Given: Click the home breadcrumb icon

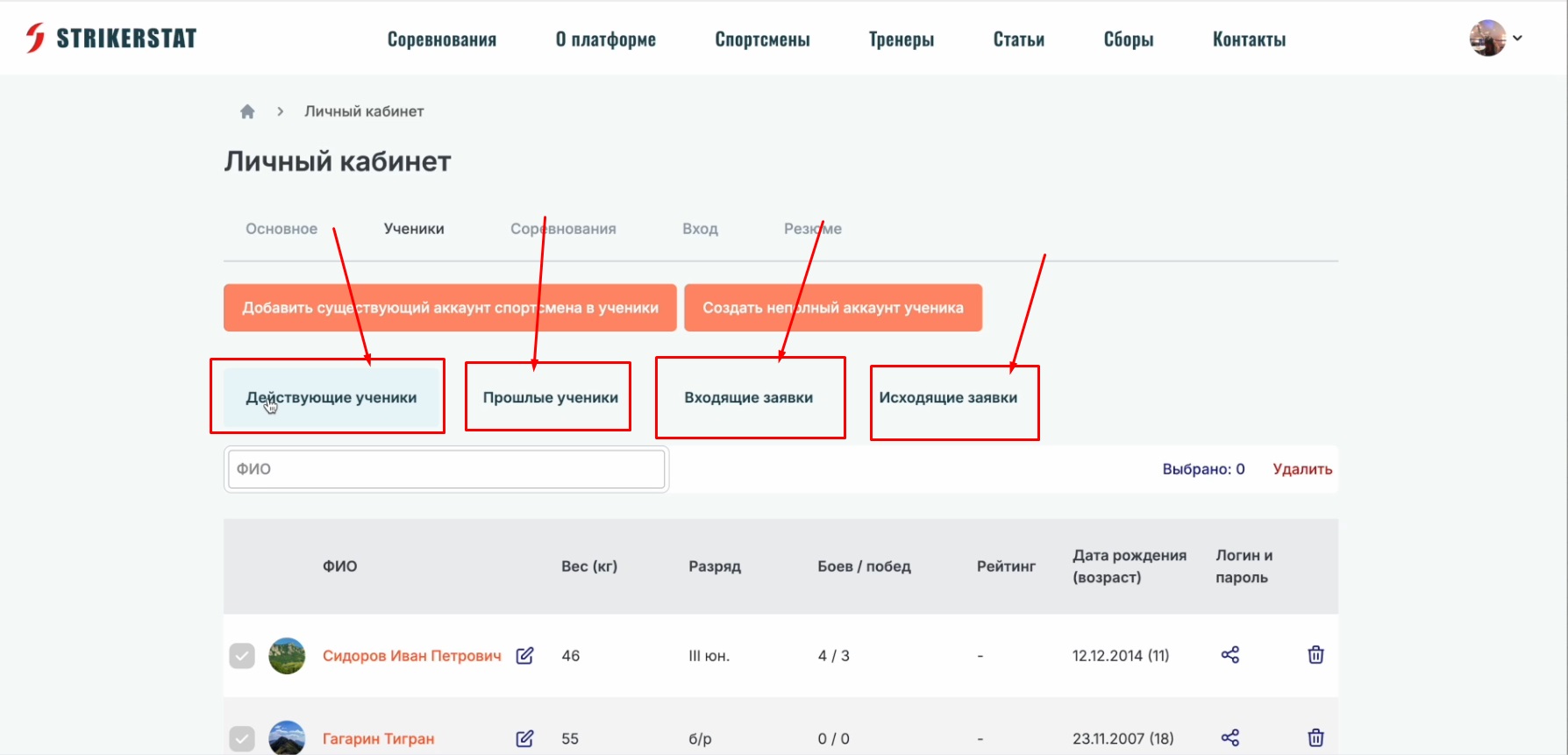Looking at the screenshot, I should coord(247,111).
